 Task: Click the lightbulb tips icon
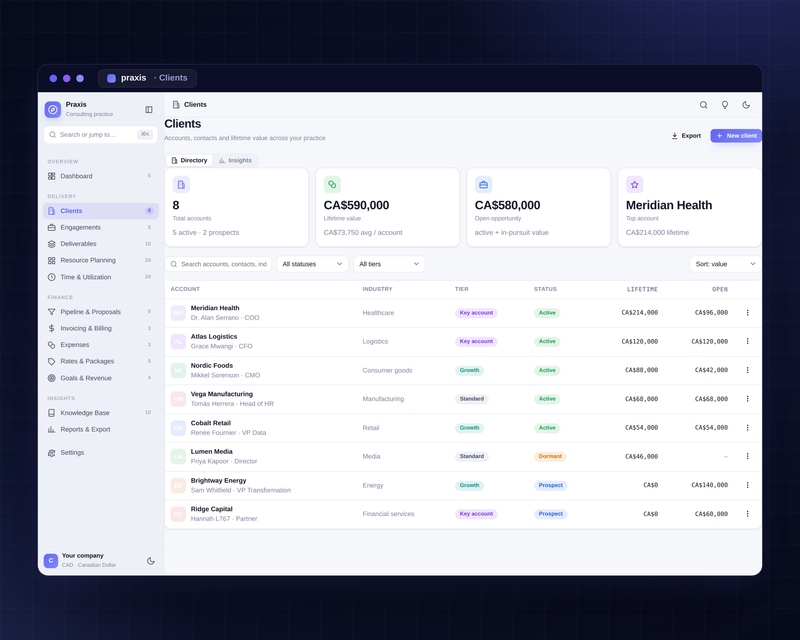(x=724, y=105)
